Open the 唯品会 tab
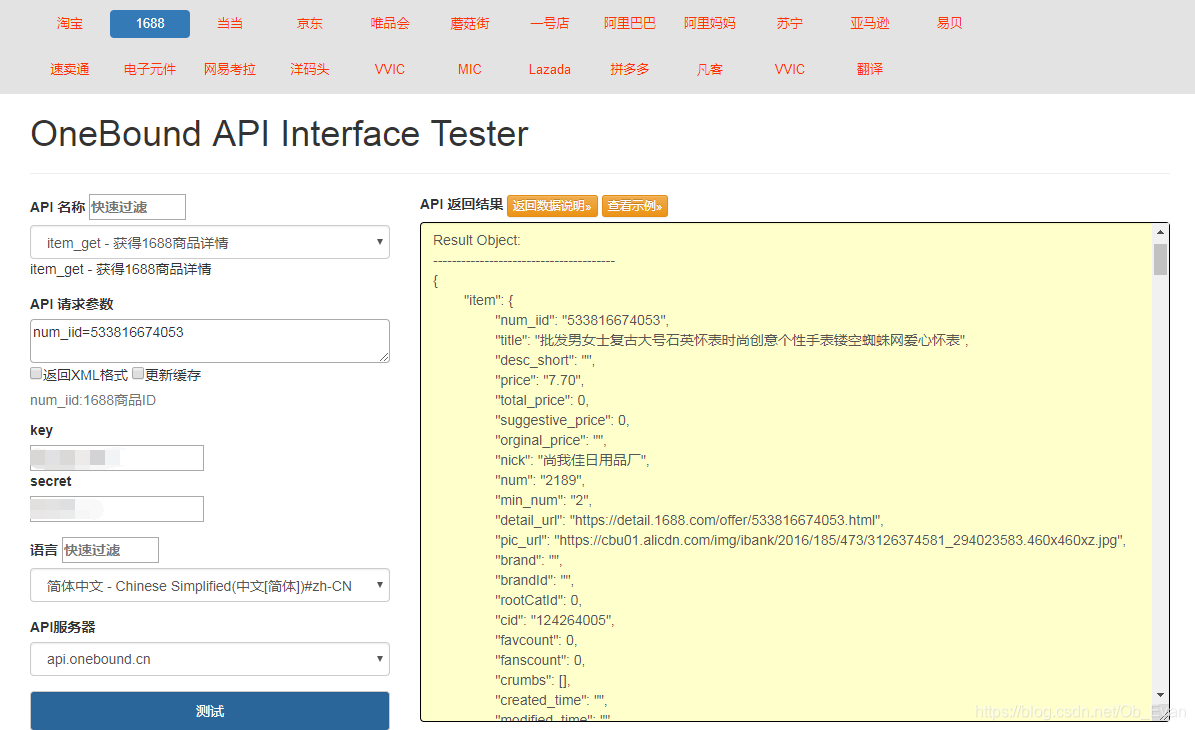 [389, 24]
